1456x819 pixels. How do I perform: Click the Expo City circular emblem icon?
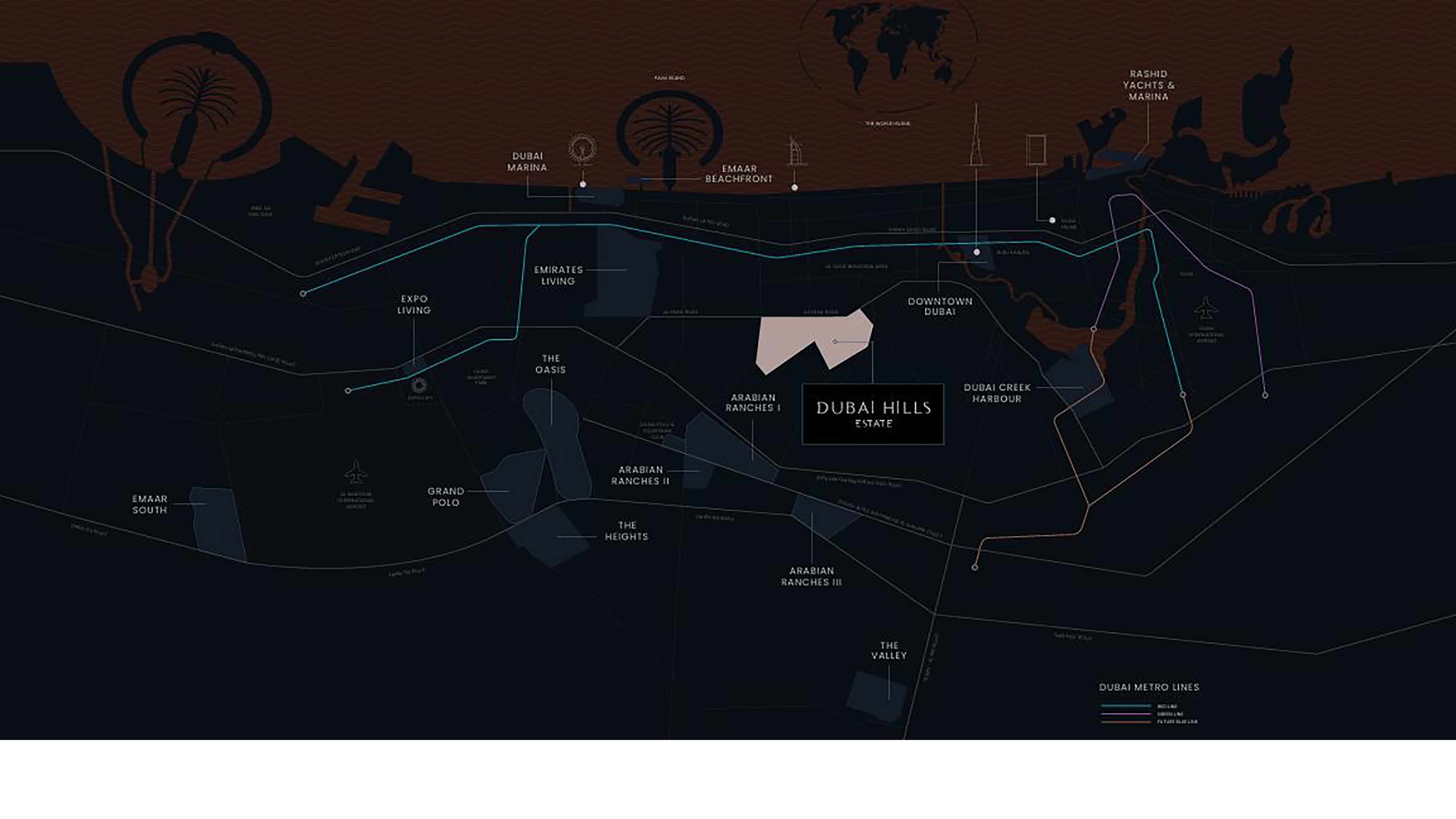(x=419, y=386)
